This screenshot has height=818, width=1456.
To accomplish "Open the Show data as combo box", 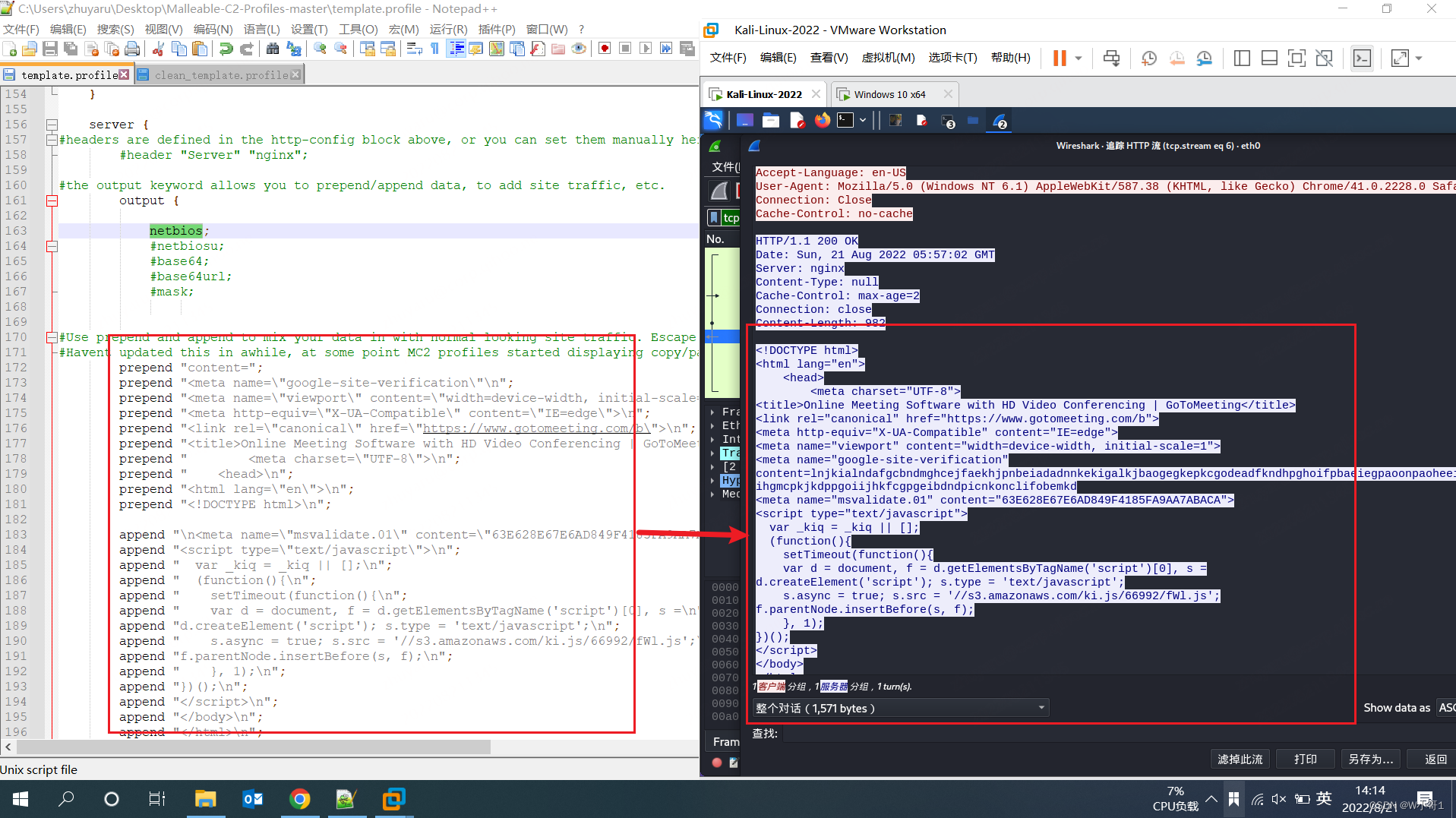I will pos(1447,708).
